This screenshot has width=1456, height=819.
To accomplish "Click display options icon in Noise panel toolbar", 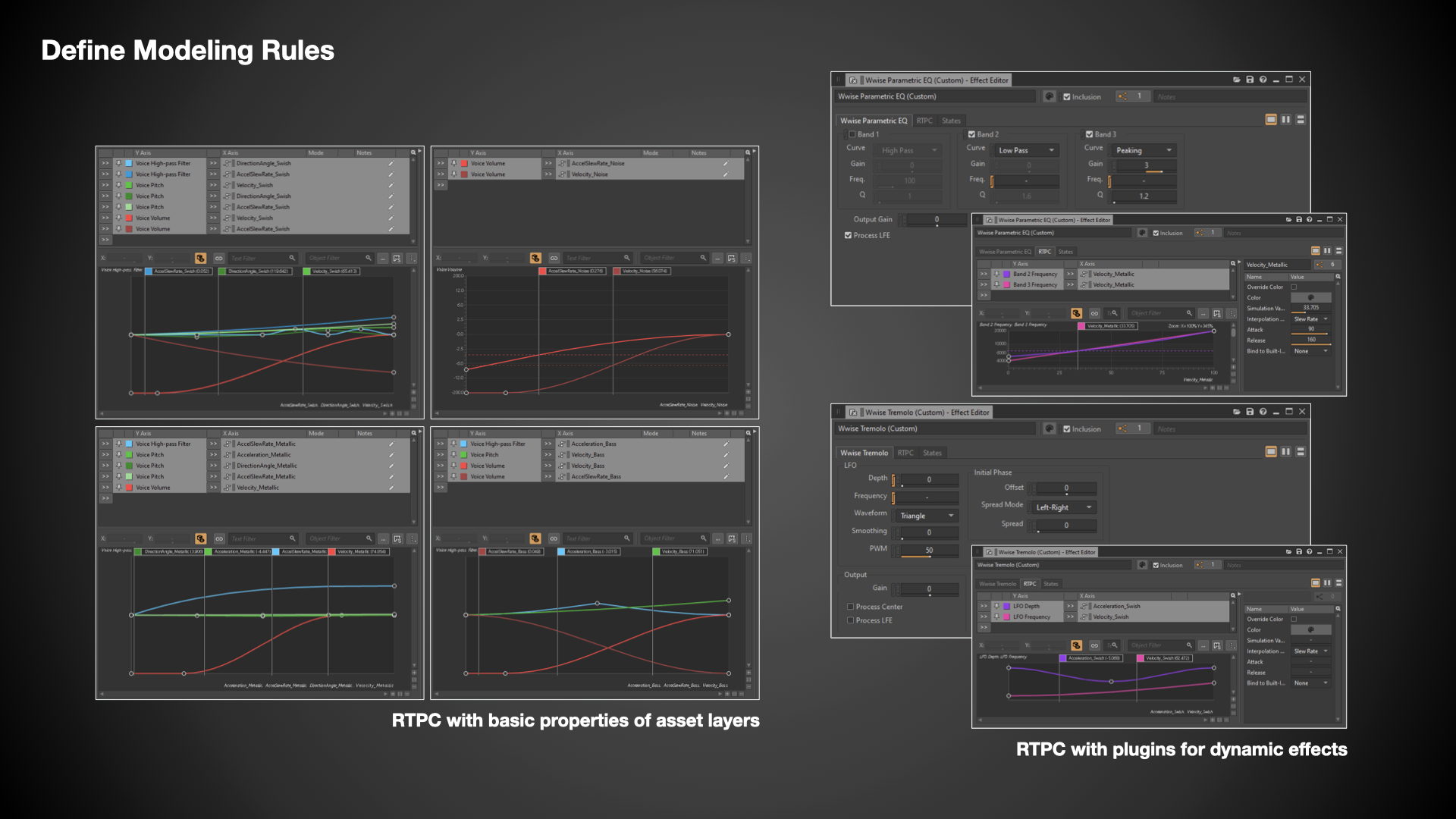I will [731, 259].
